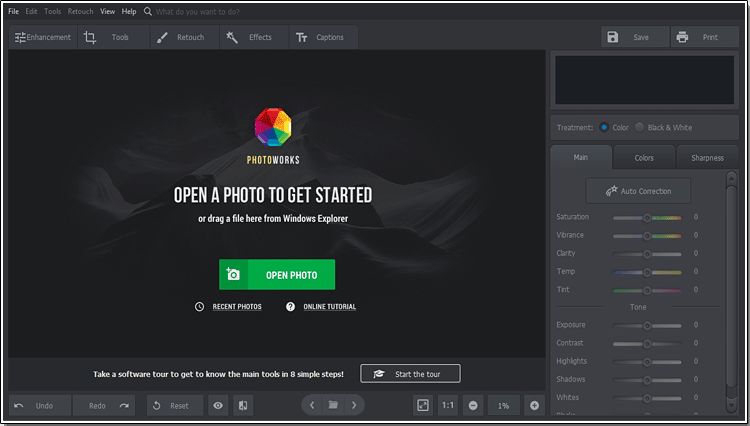The image size is (750, 426).
Task: Click the Exposure value 0
Action: pyautogui.click(x=696, y=325)
